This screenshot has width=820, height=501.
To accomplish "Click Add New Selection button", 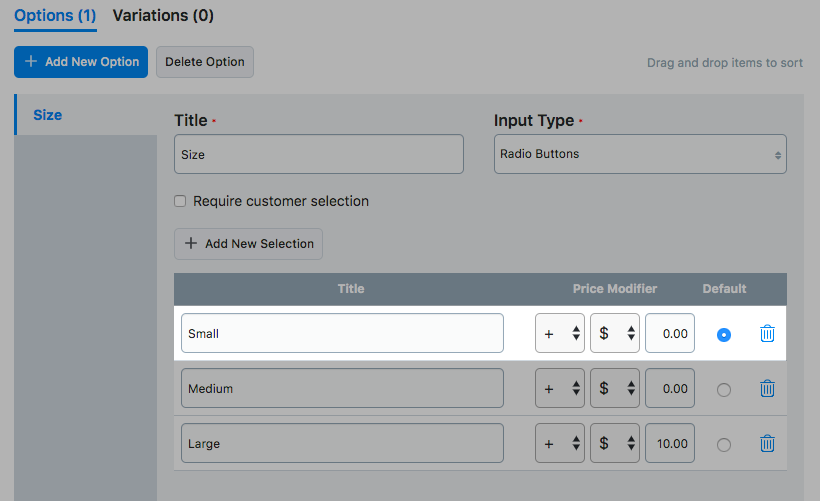I will pos(248,244).
